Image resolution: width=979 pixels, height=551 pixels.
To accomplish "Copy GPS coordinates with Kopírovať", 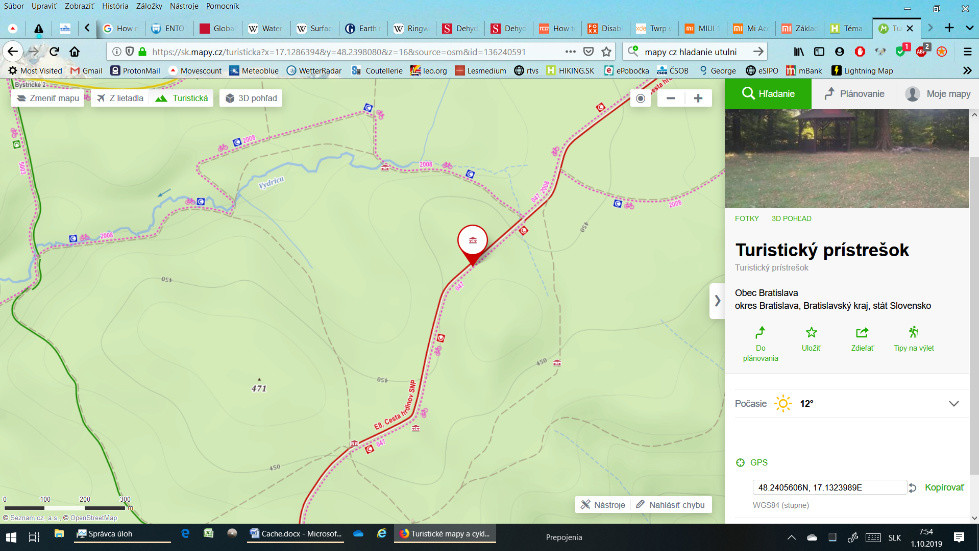I will click(943, 488).
